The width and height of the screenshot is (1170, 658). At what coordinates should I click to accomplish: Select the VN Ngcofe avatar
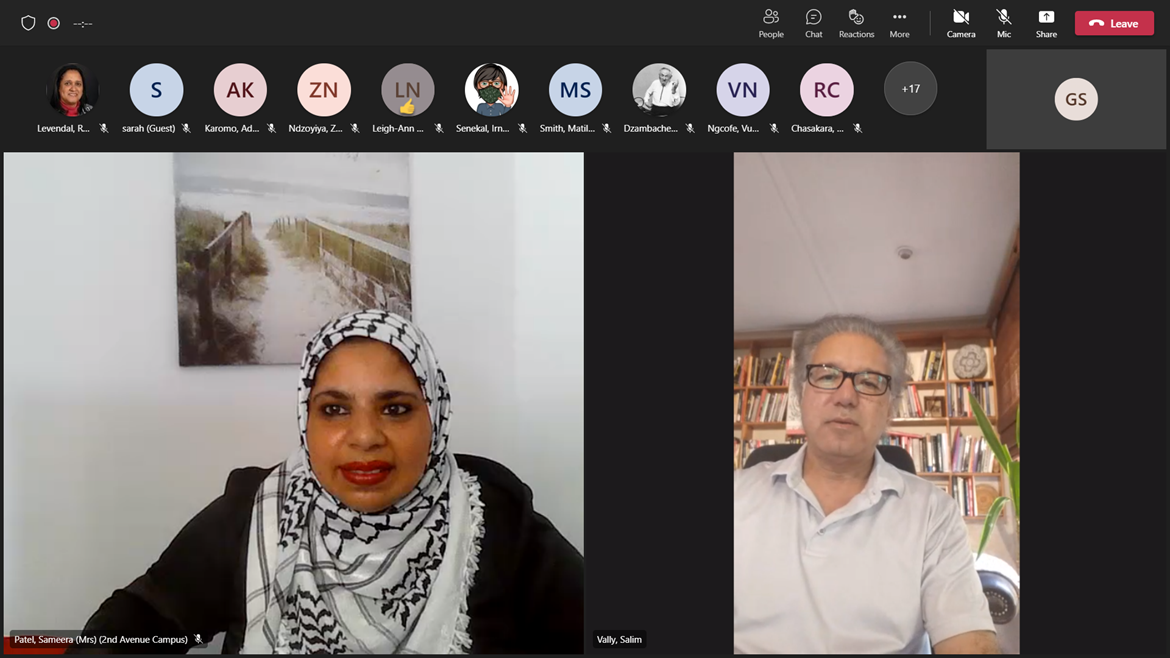[x=742, y=90]
